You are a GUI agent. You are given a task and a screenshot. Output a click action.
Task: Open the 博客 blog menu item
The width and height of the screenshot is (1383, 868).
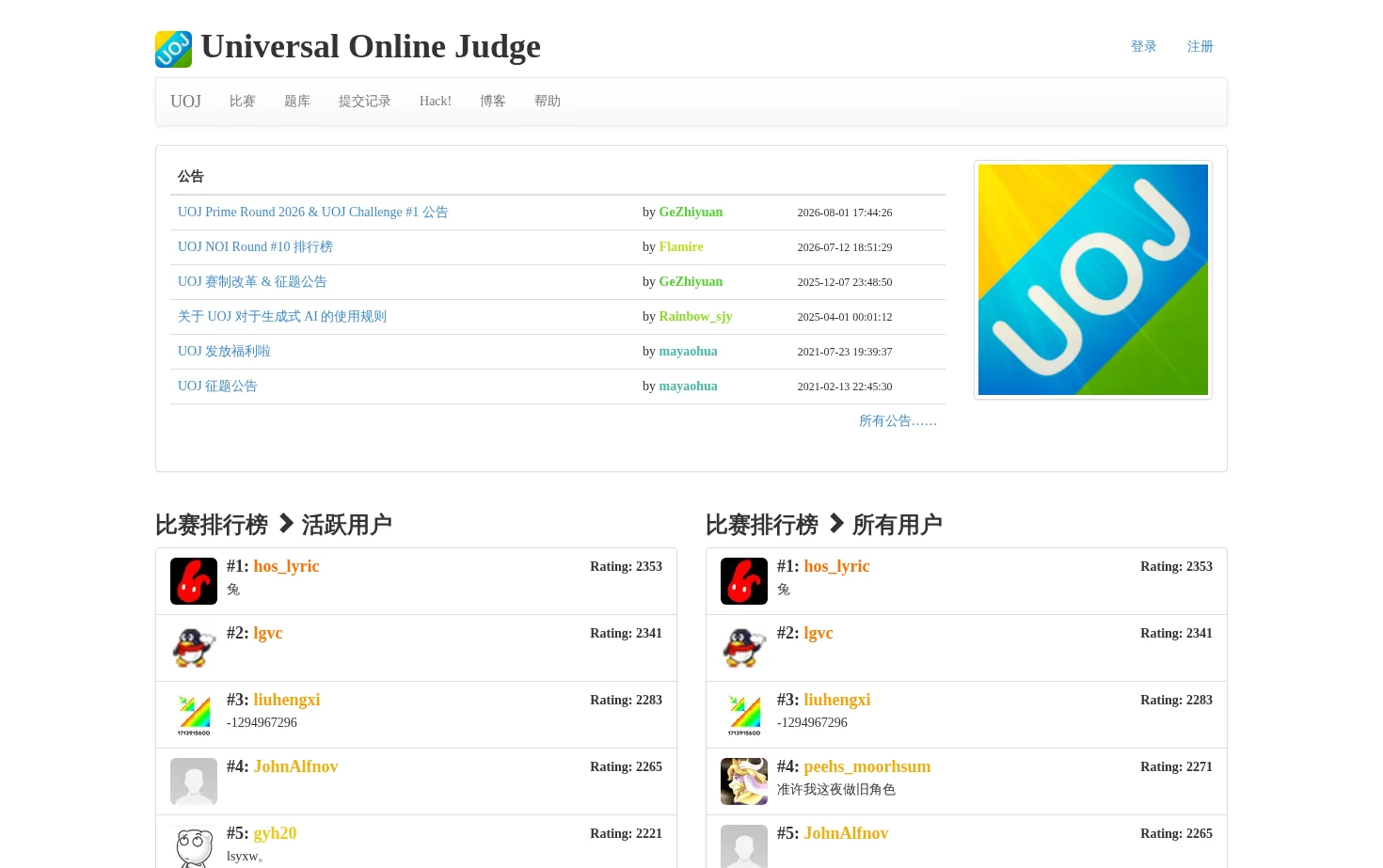pos(493,101)
